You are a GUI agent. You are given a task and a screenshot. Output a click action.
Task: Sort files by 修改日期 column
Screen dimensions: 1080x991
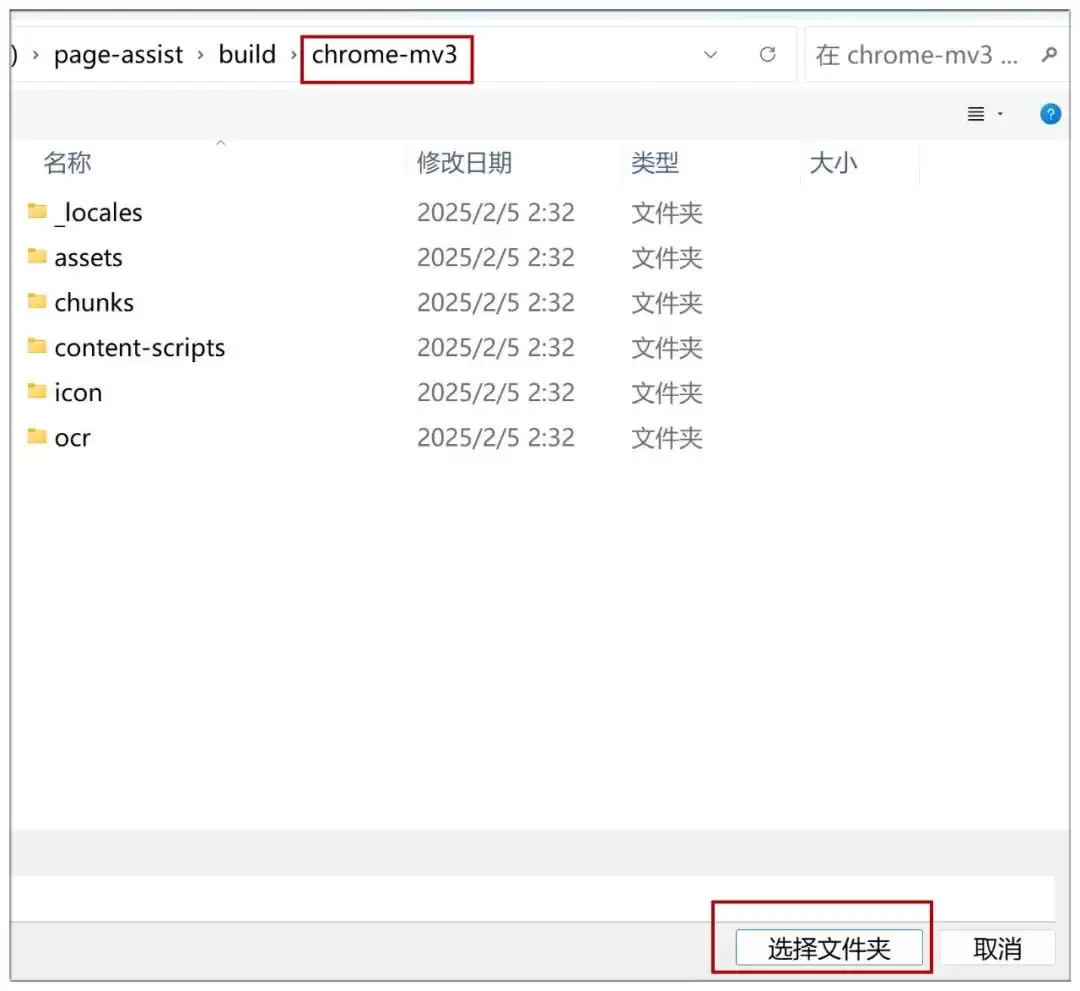(463, 162)
